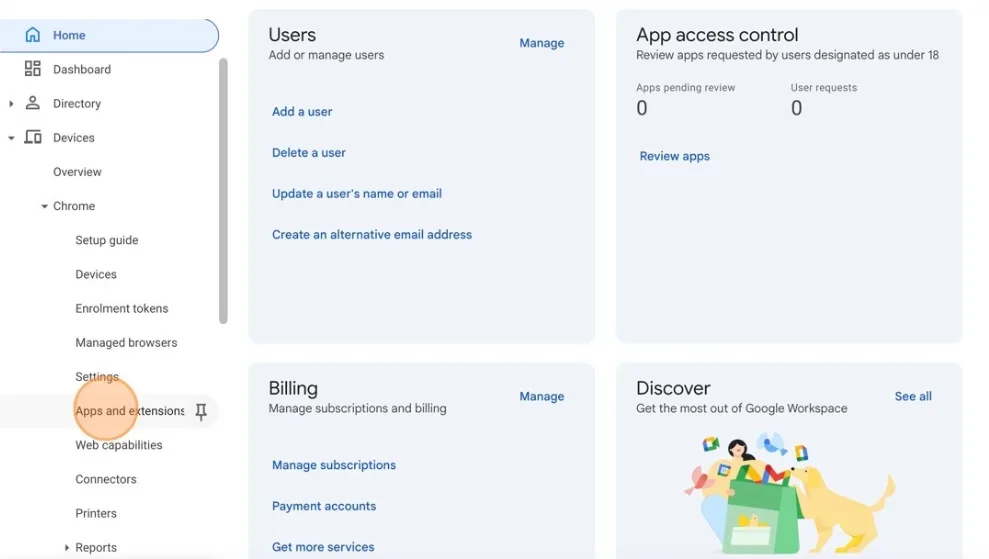Click See all in Discover card

913,396
